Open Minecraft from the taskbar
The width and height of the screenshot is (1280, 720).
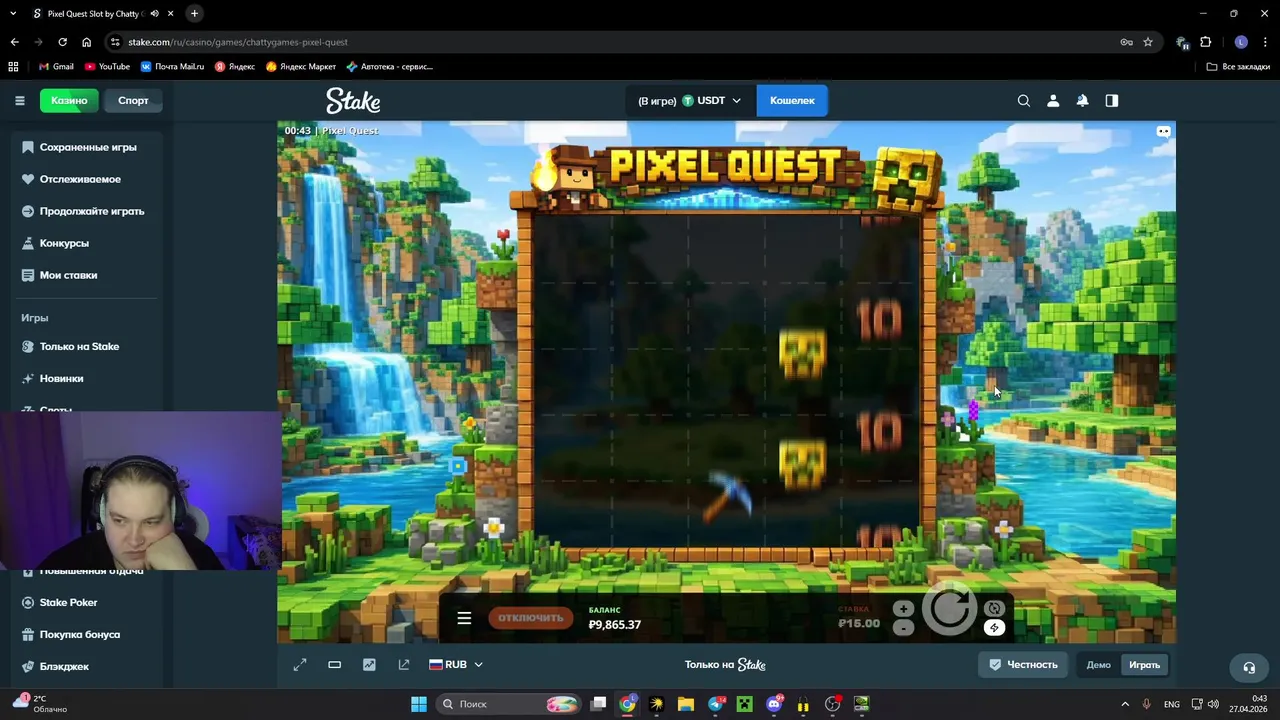tap(744, 704)
